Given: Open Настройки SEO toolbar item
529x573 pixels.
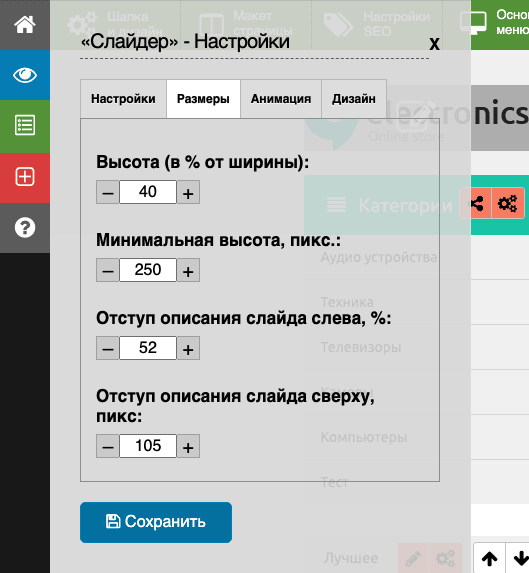Looking at the screenshot, I should coord(377,24).
